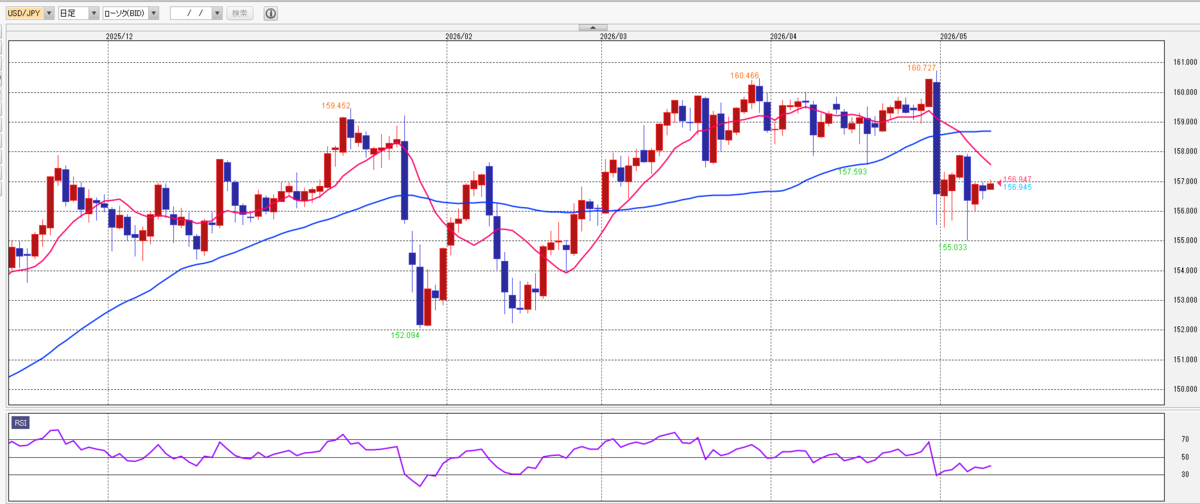This screenshot has width=1200, height=504.
Task: Click the circular info icon in toolbar
Action: coord(271,14)
